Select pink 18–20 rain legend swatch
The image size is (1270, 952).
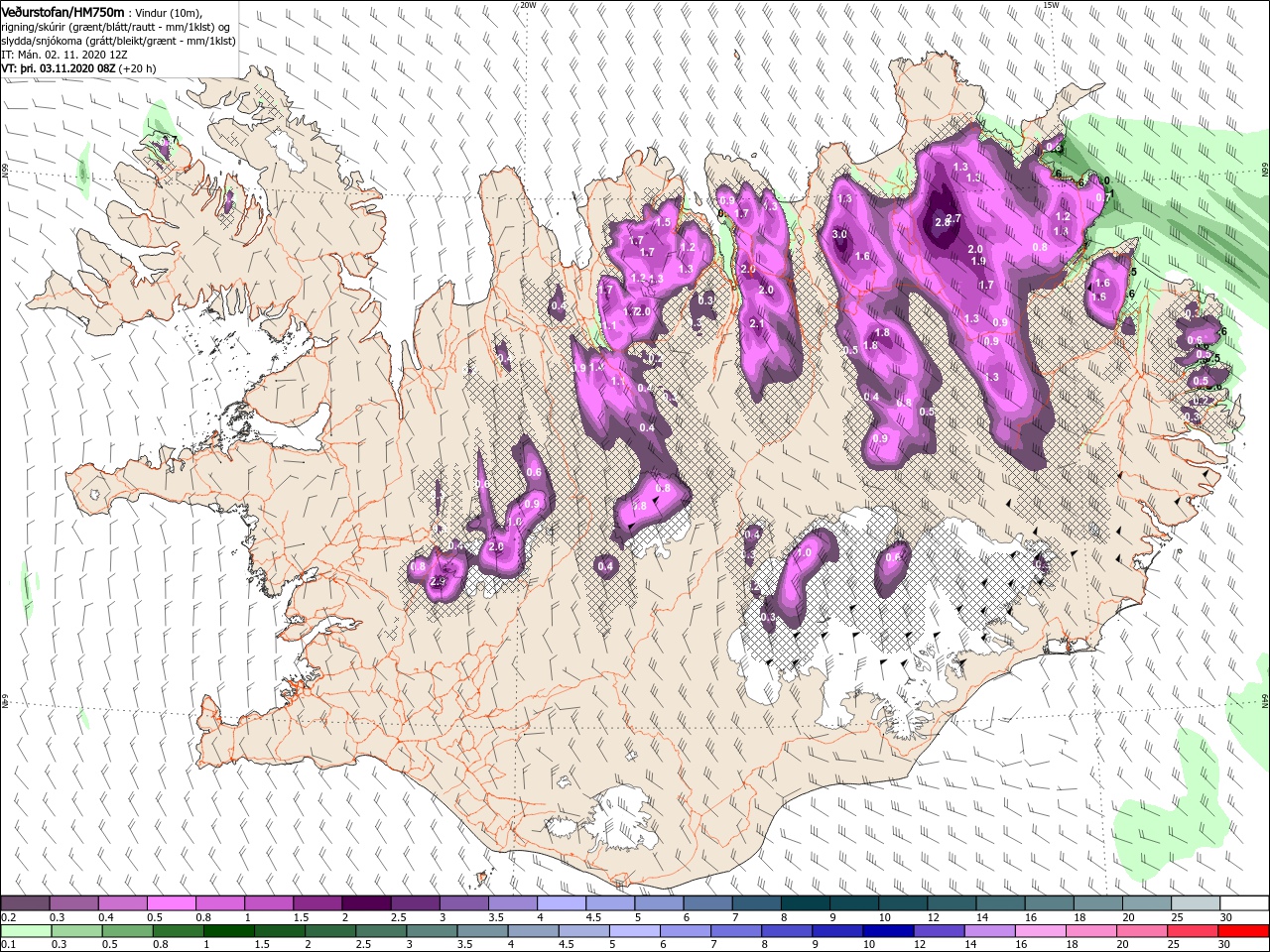[x=1091, y=931]
